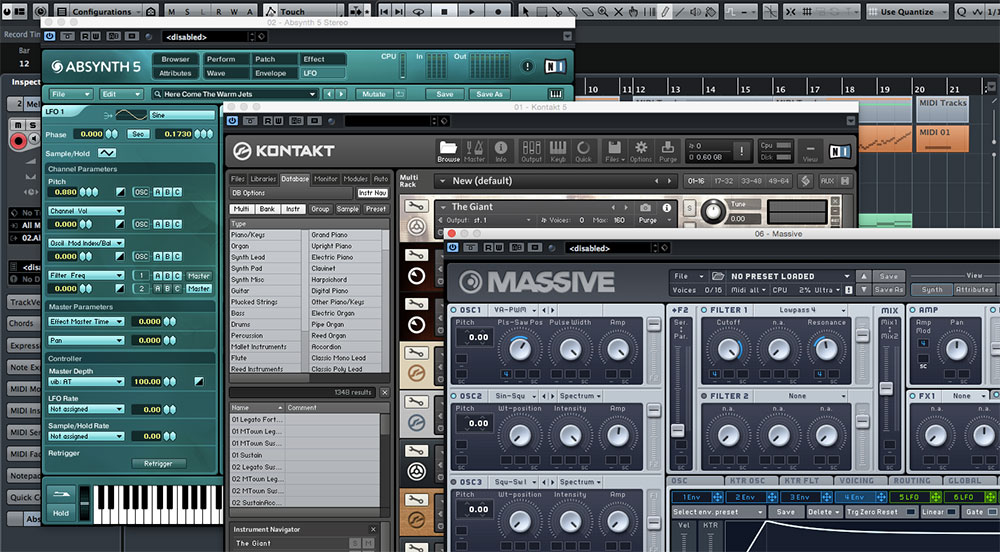Toggle Absynth plugin bypass power button
Viewport: 1000px width, 552px height.
(50, 36)
